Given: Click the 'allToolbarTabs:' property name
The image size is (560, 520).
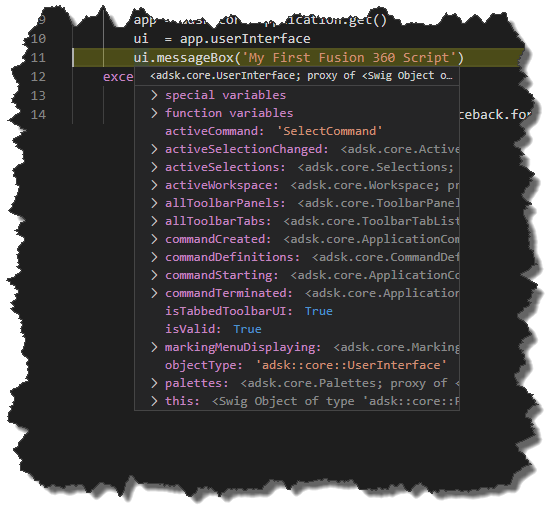Looking at the screenshot, I should tap(218, 221).
